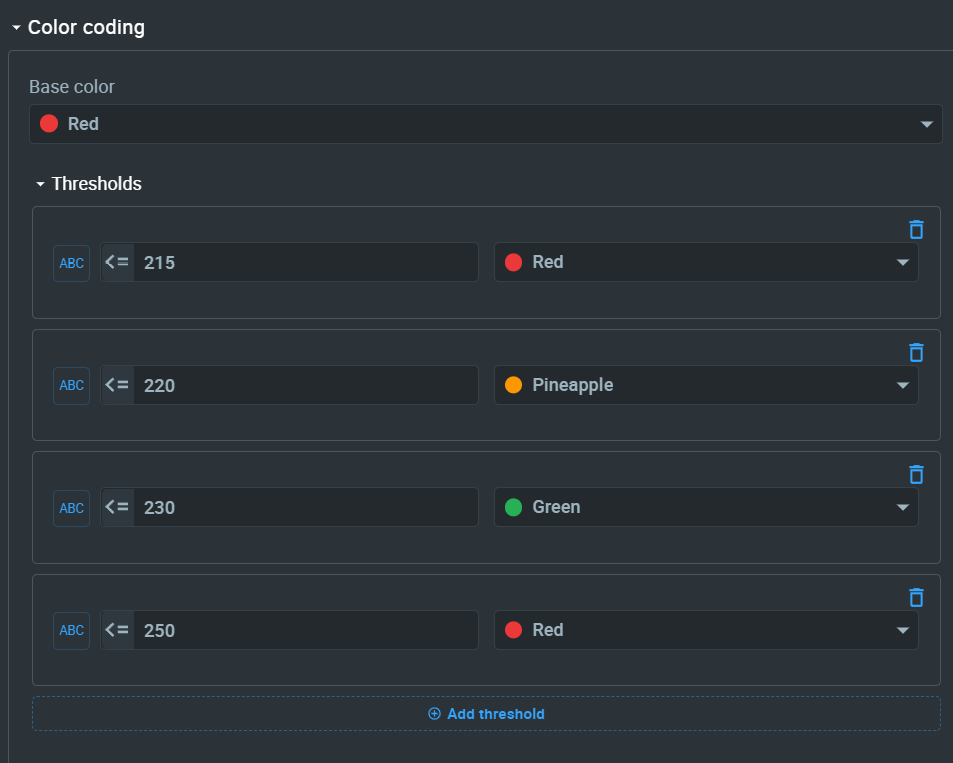Click the ABC icon on the 220 row

[72, 385]
